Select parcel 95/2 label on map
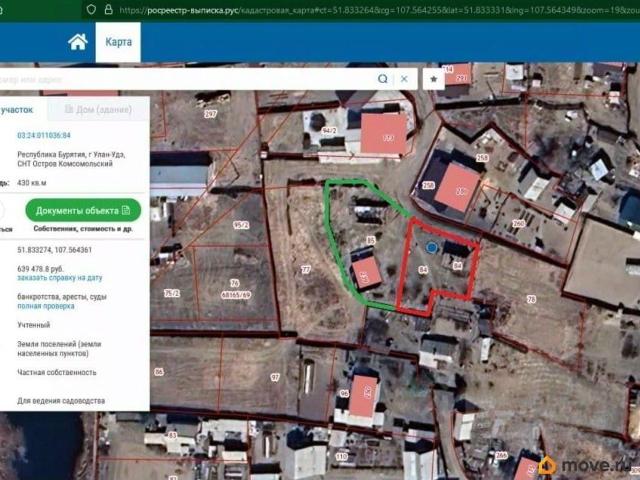 point(241,225)
